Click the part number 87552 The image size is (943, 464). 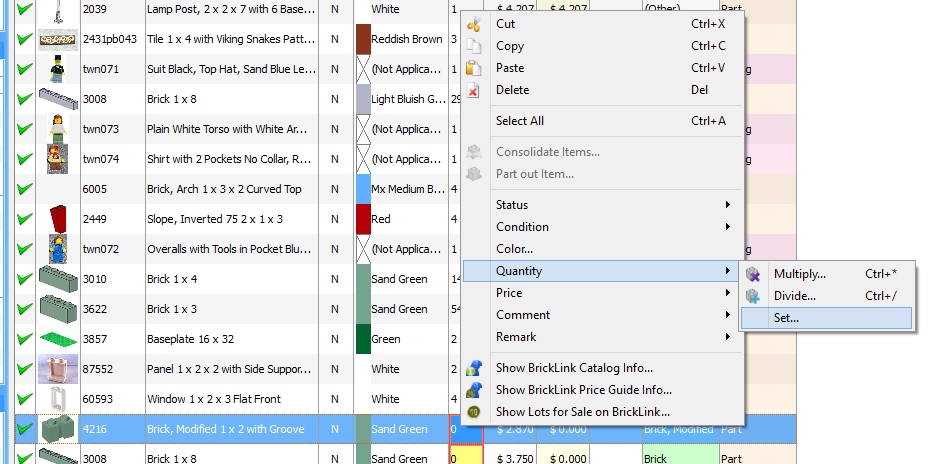(97, 369)
